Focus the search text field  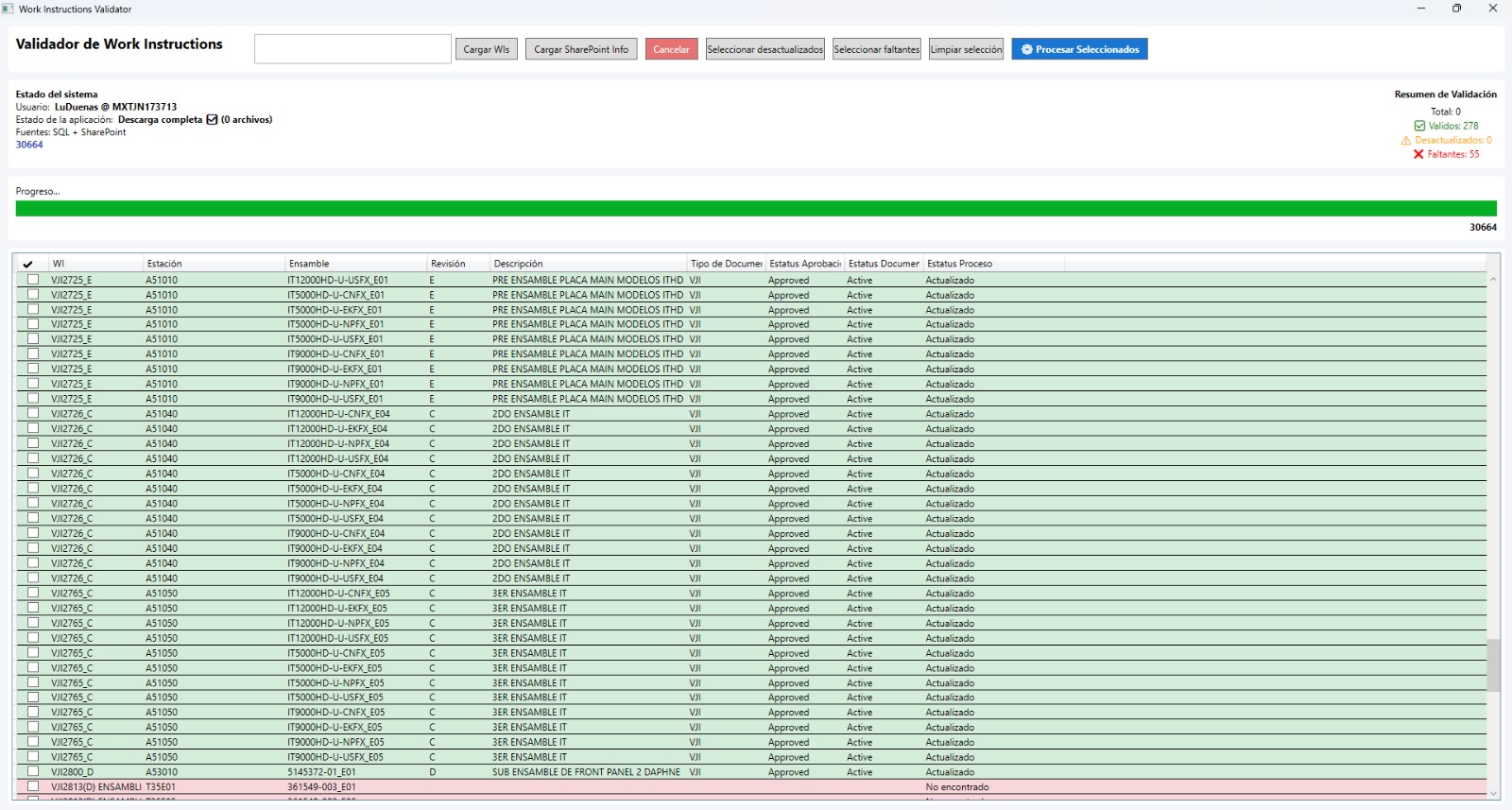coord(352,49)
